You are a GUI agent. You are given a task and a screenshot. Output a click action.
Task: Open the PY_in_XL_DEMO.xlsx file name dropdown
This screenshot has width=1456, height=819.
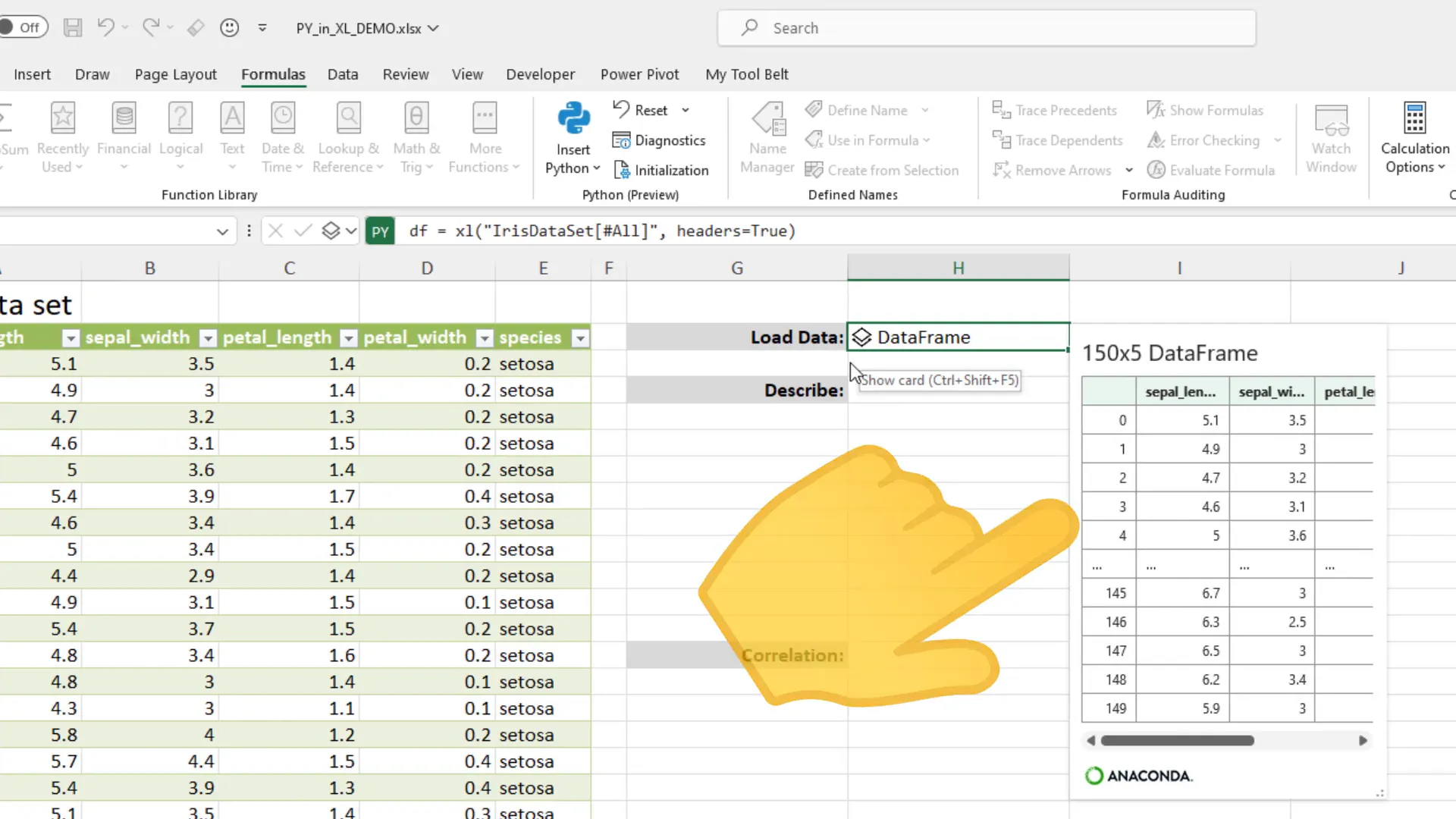(432, 28)
